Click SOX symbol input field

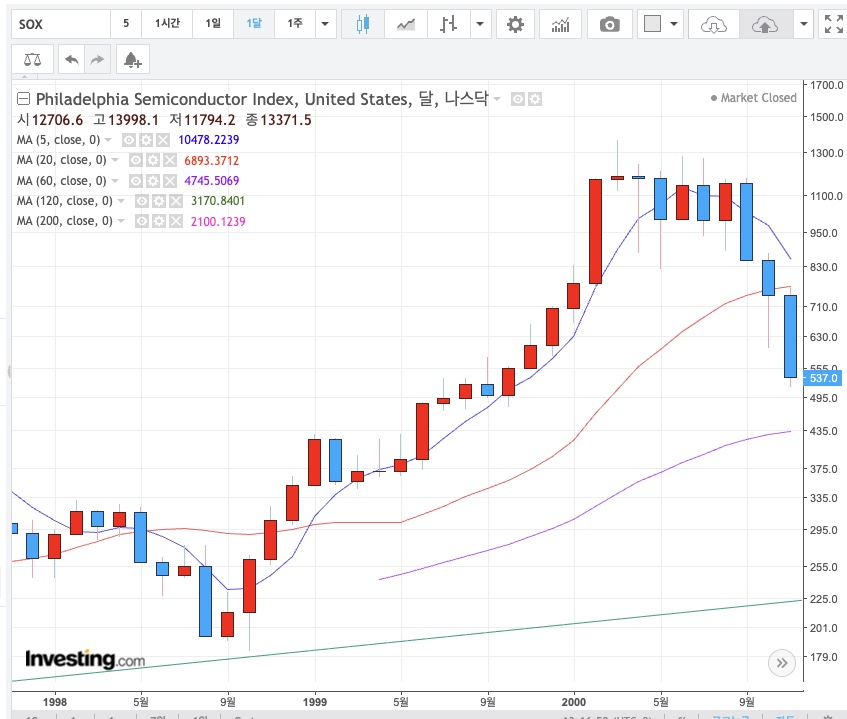[61, 24]
